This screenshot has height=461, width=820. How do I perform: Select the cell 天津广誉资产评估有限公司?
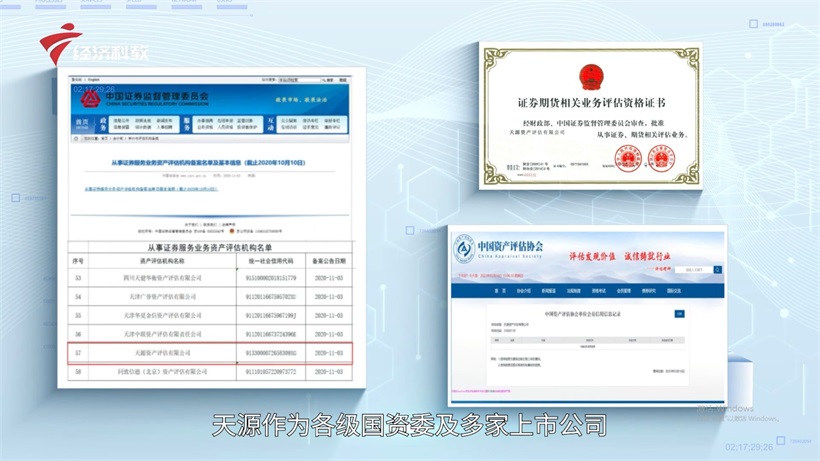coord(162,297)
